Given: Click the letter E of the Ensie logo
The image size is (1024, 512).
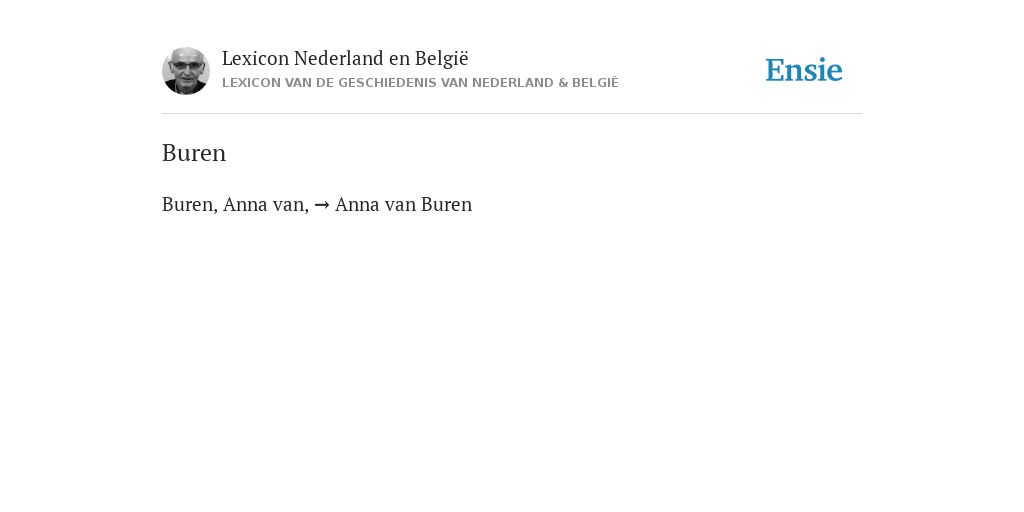Looking at the screenshot, I should 775,71.
